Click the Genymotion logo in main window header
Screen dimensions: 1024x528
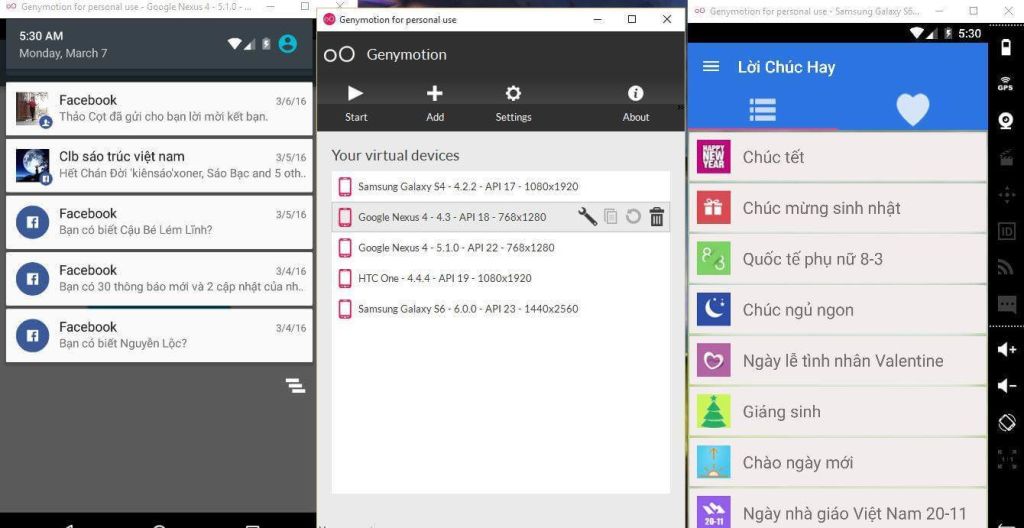(x=340, y=55)
